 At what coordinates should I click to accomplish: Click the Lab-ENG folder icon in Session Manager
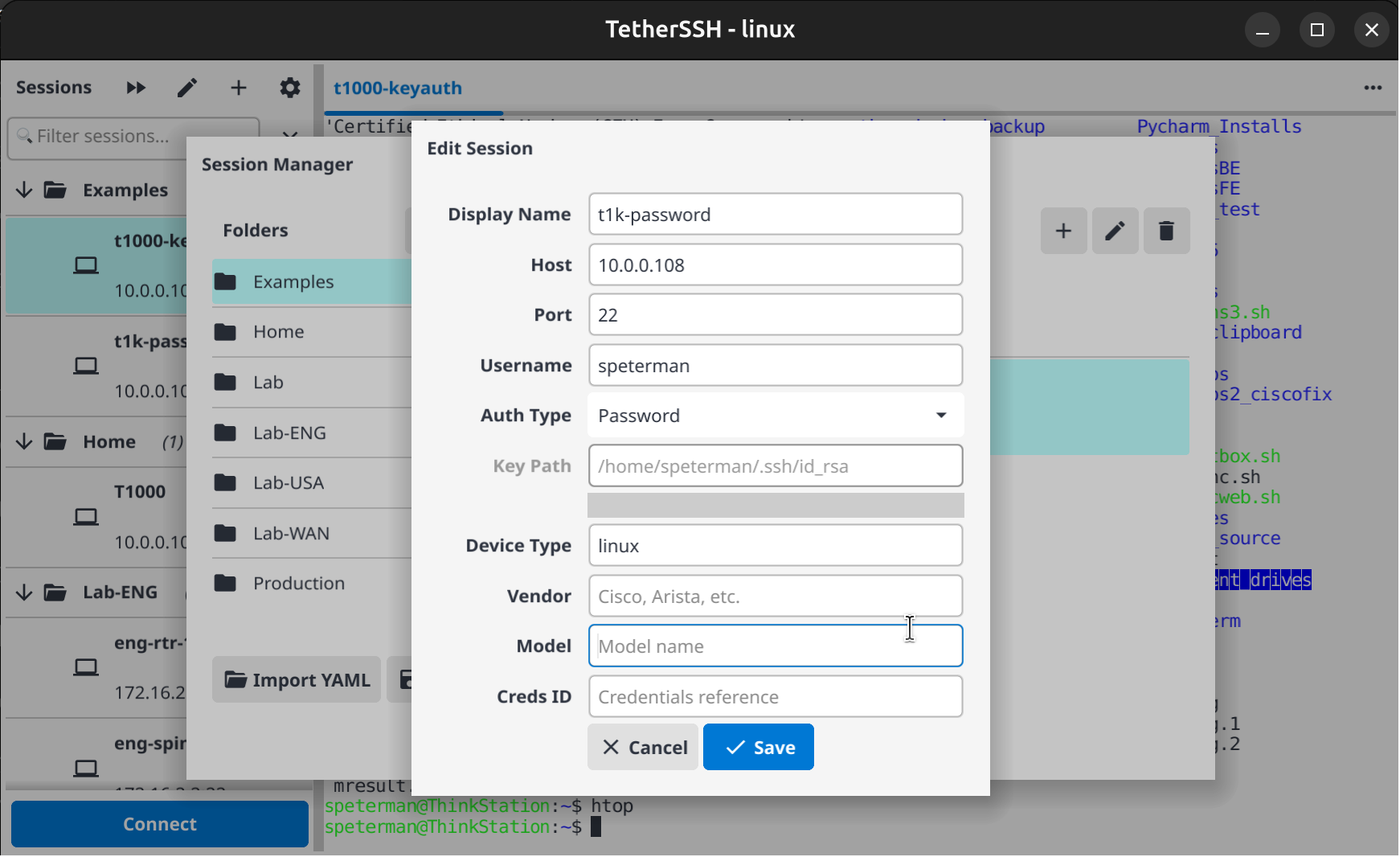(226, 433)
